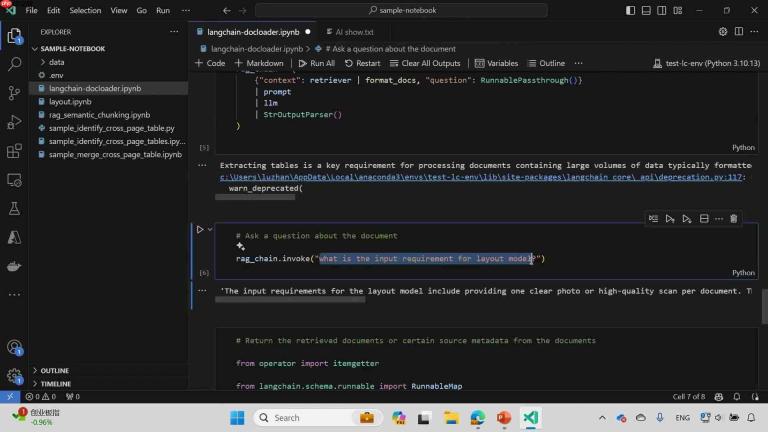Open the View menu
Viewport: 768px width, 432px height.
(119, 10)
